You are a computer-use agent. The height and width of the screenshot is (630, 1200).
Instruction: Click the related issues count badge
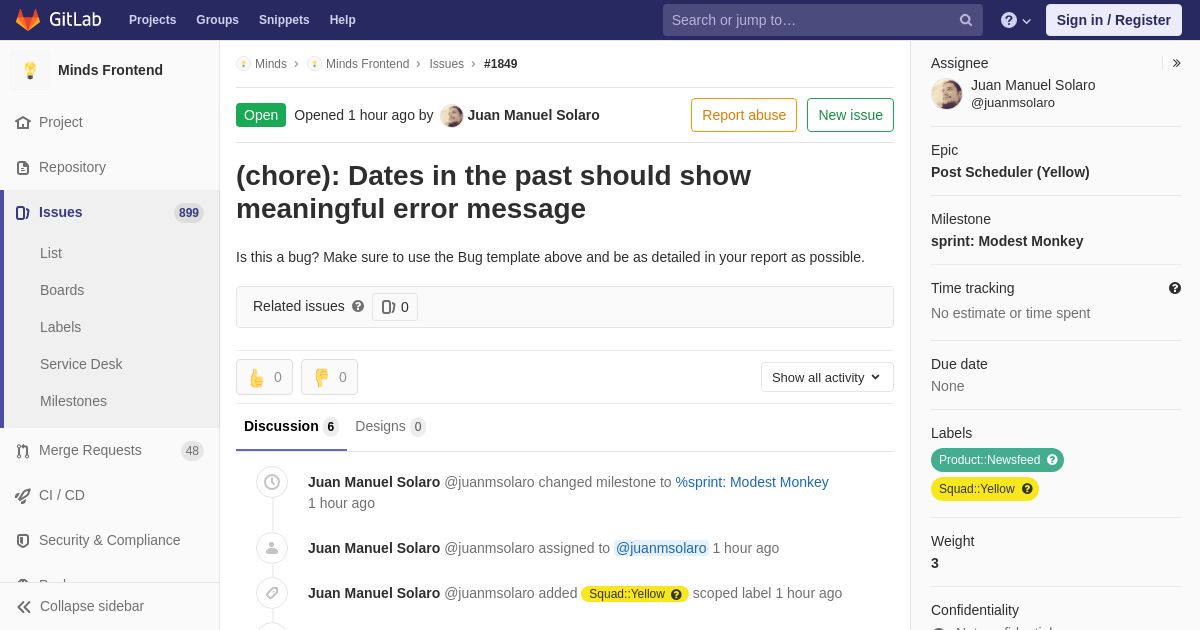tap(395, 307)
